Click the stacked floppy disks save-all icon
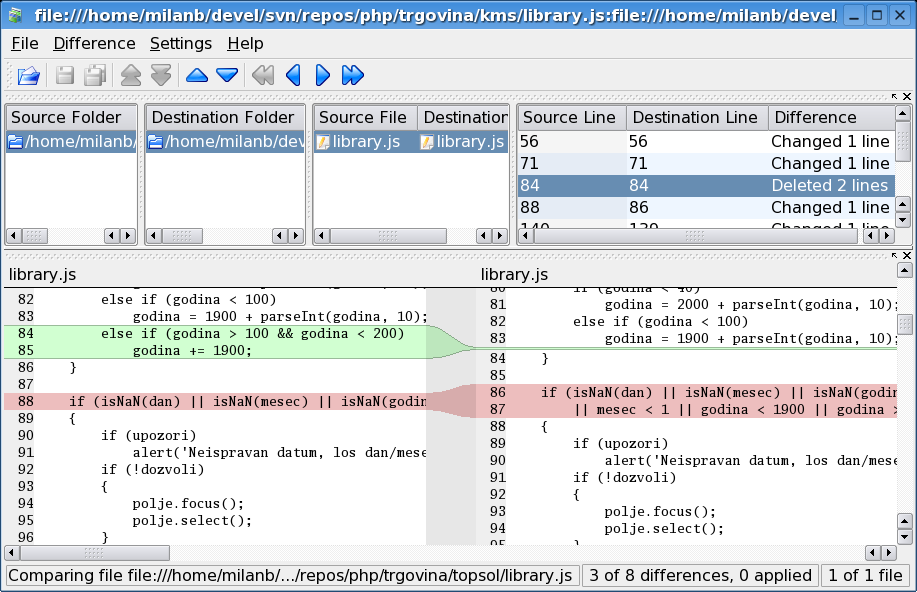The image size is (917, 592). point(96,75)
